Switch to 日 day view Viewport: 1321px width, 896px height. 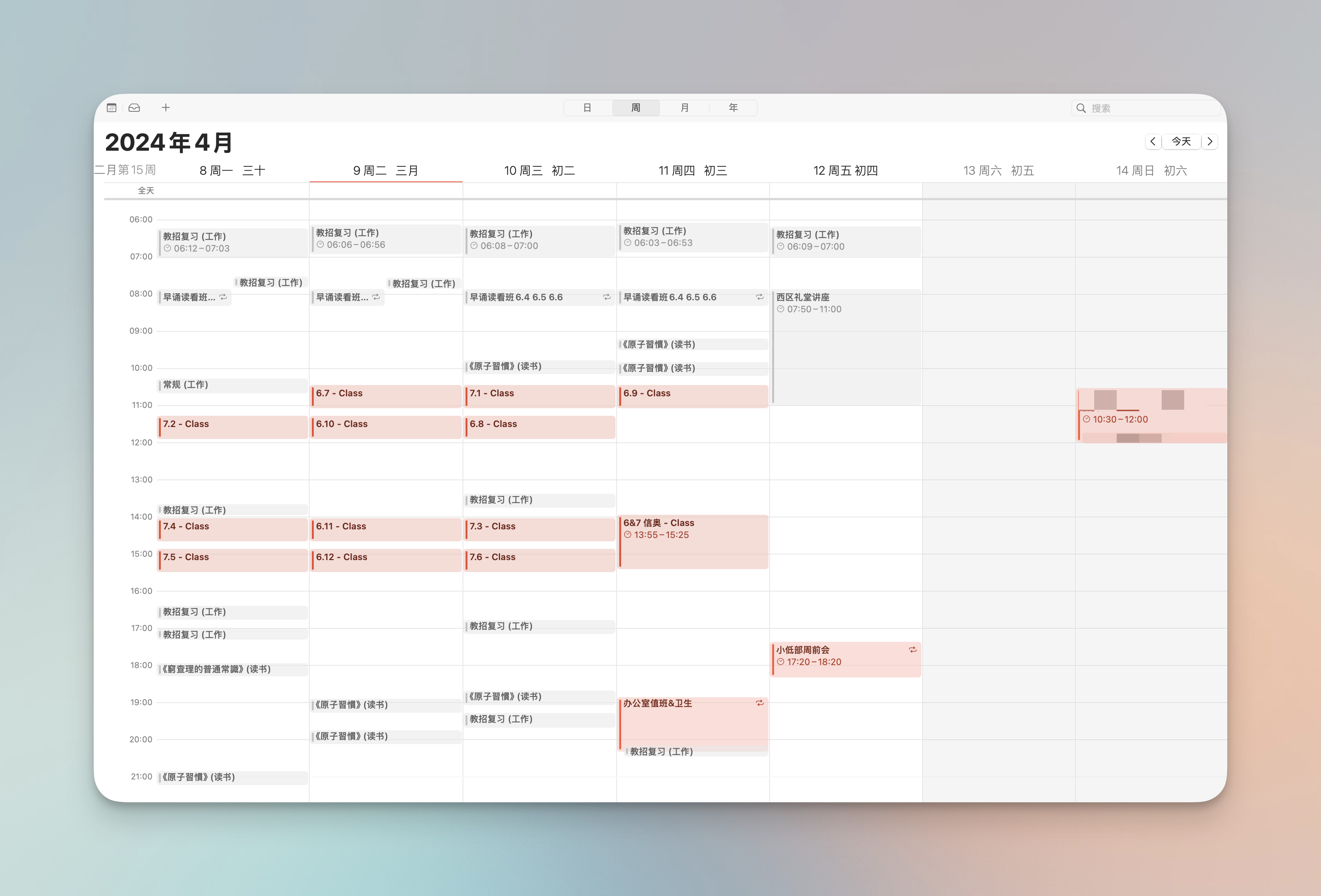pyautogui.click(x=587, y=108)
